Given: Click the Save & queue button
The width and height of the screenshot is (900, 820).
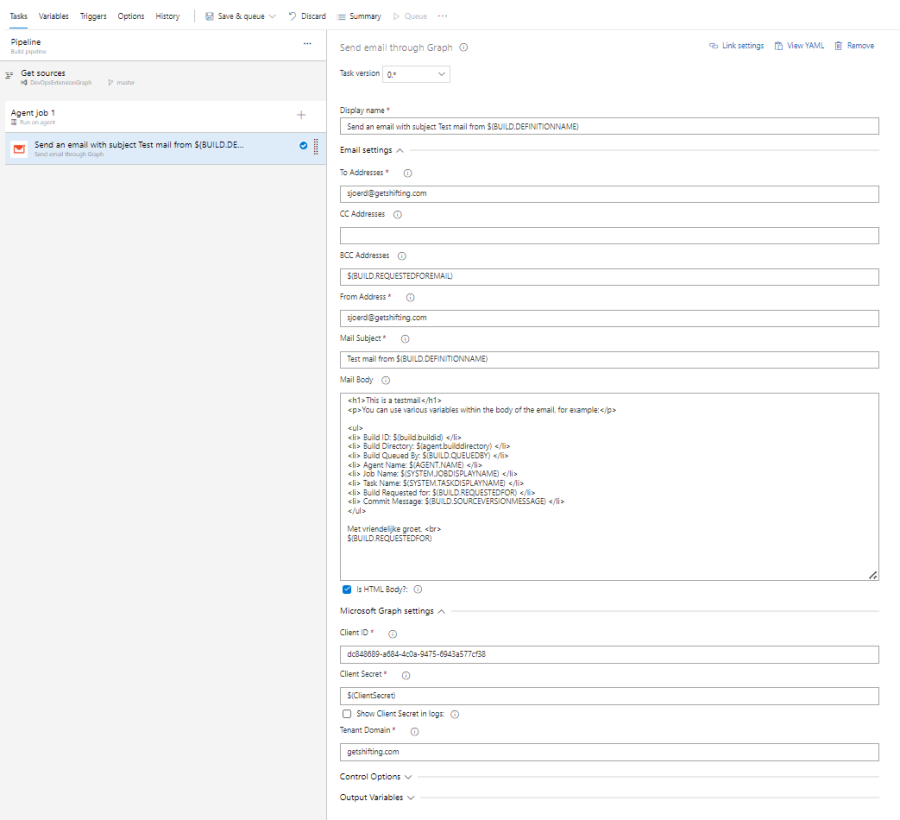Looking at the screenshot, I should coord(232,16).
